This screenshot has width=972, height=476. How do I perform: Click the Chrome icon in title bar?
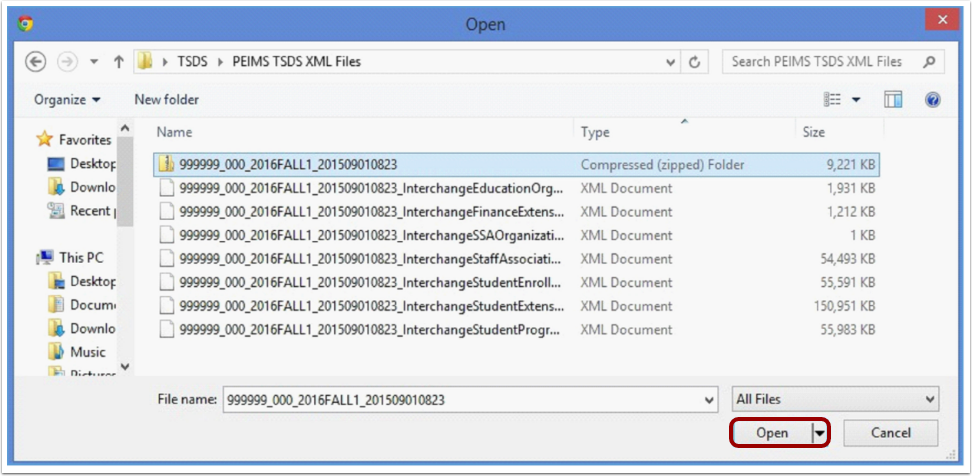(26, 24)
